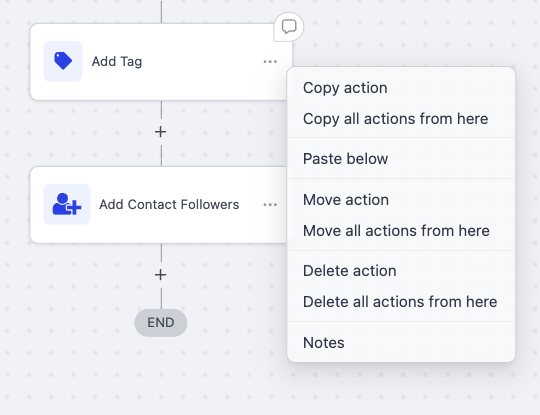Image resolution: width=540 pixels, height=415 pixels.
Task: Choose Paste below in the menu
Action: coord(345,159)
